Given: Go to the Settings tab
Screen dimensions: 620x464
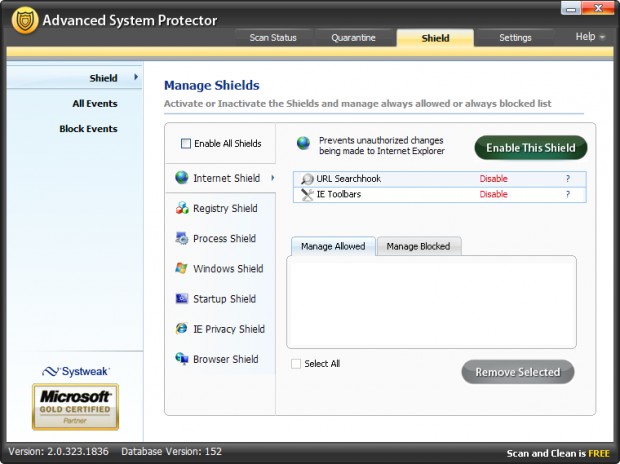Looking at the screenshot, I should tap(515, 38).
